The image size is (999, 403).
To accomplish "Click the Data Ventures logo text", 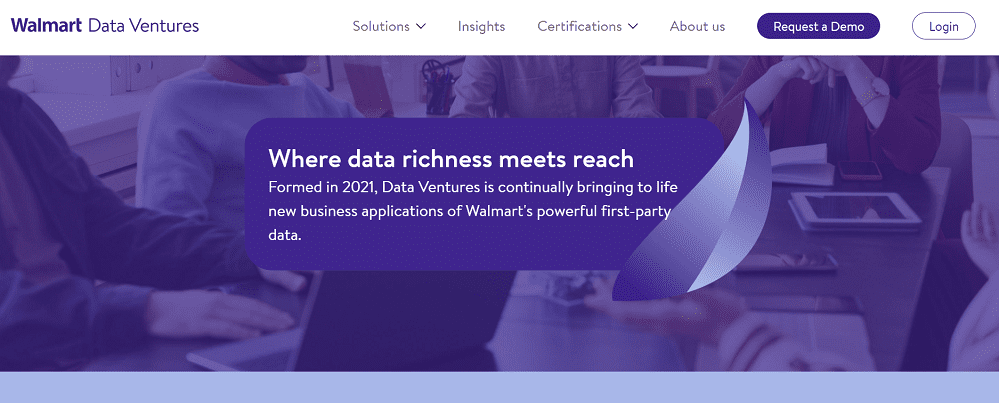I will [x=143, y=26].
